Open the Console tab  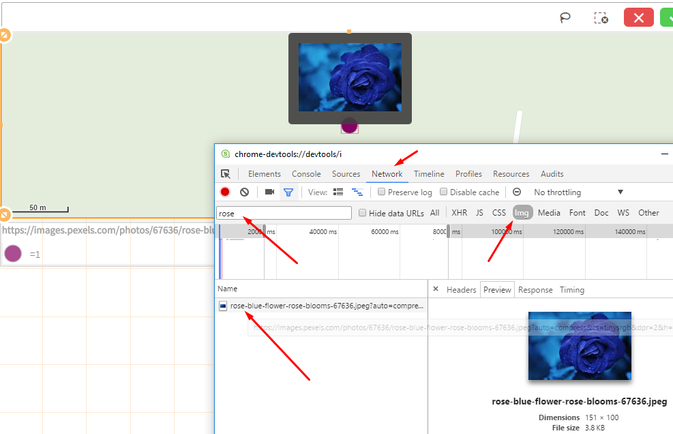(306, 174)
